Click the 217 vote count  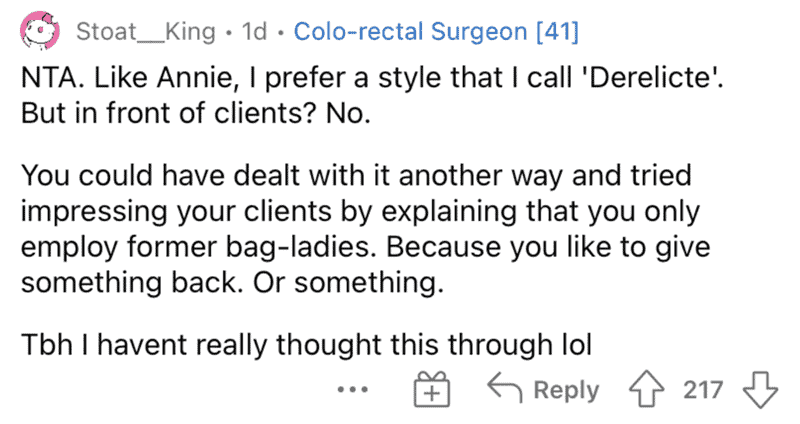click(x=703, y=390)
